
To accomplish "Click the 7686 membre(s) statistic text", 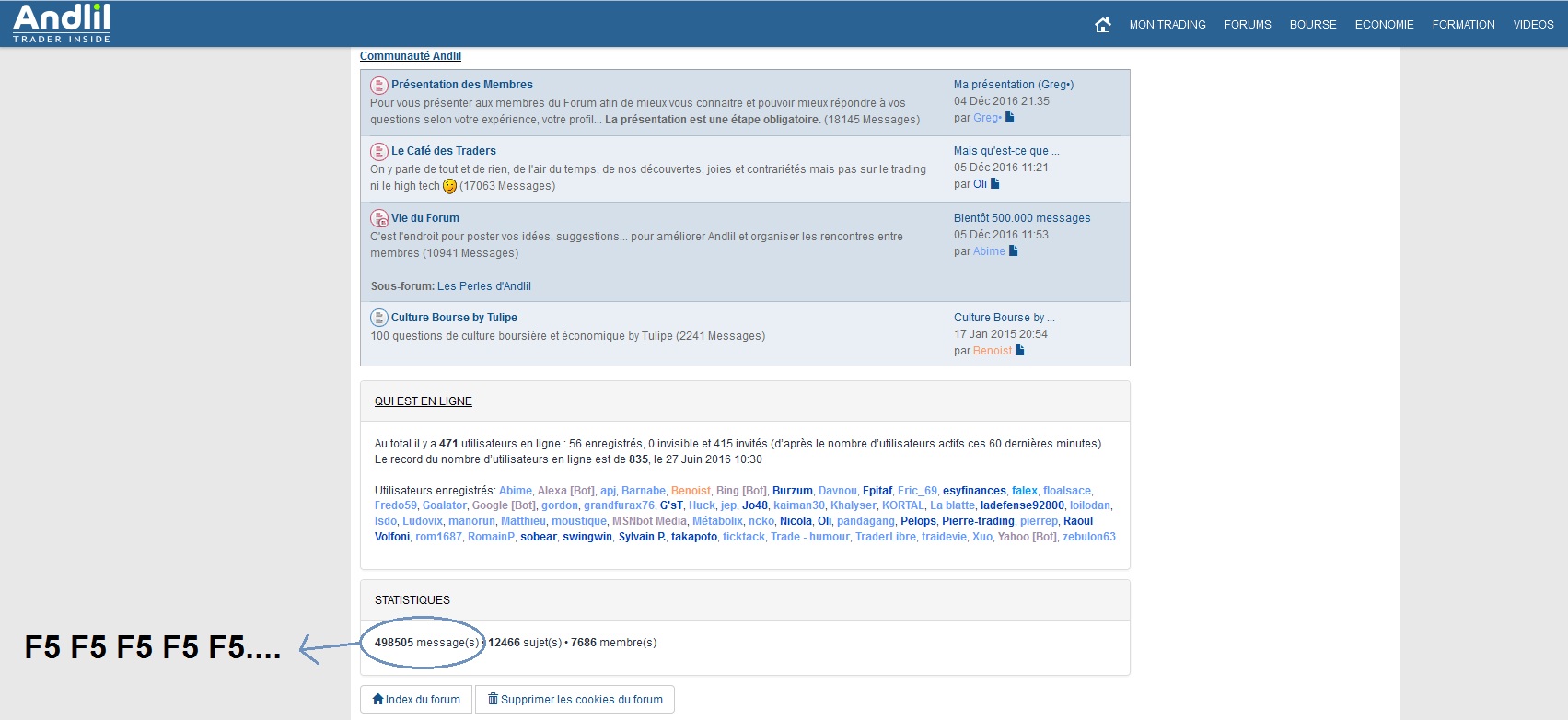I will click(x=614, y=643).
